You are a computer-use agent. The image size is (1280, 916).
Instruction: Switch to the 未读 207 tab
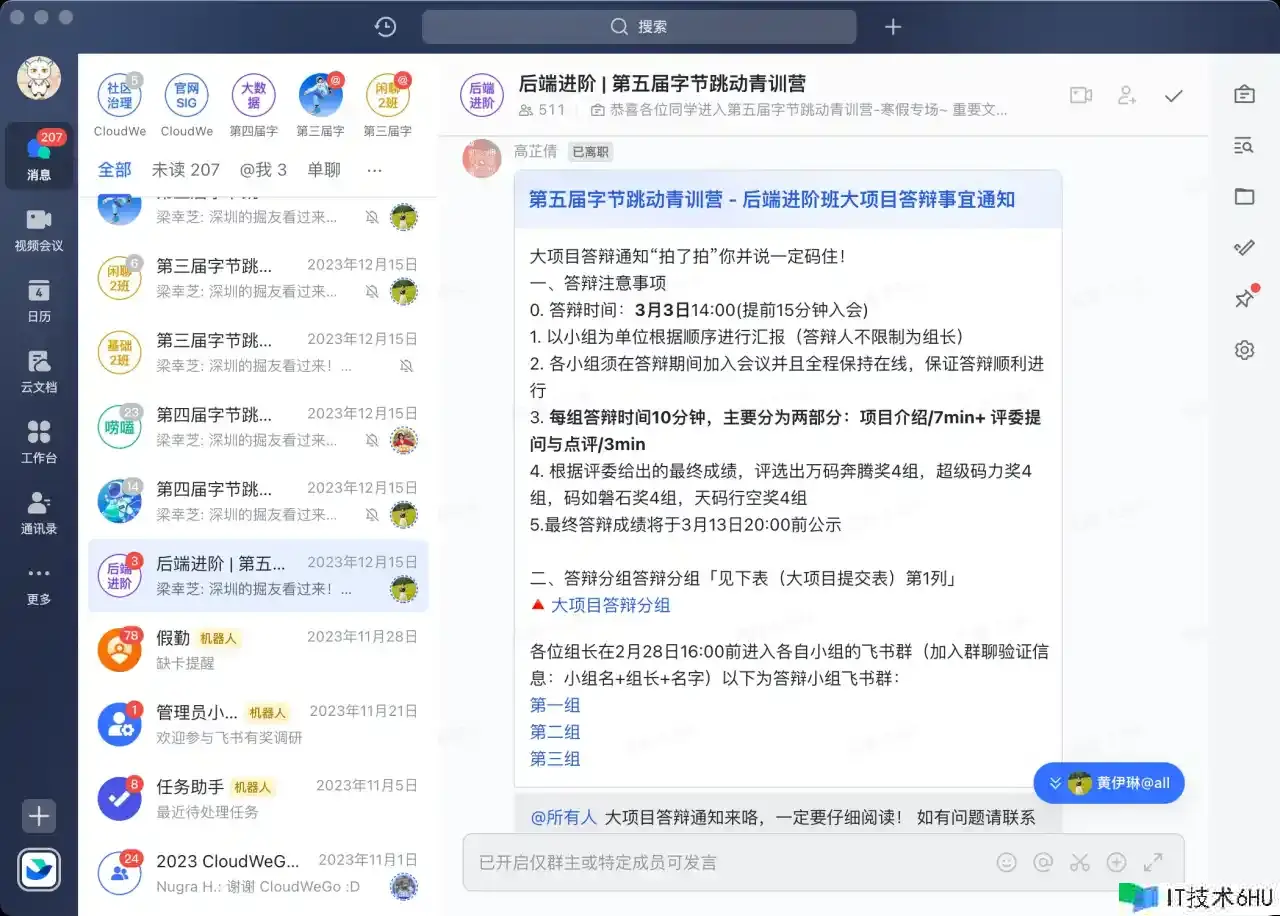[x=185, y=170]
